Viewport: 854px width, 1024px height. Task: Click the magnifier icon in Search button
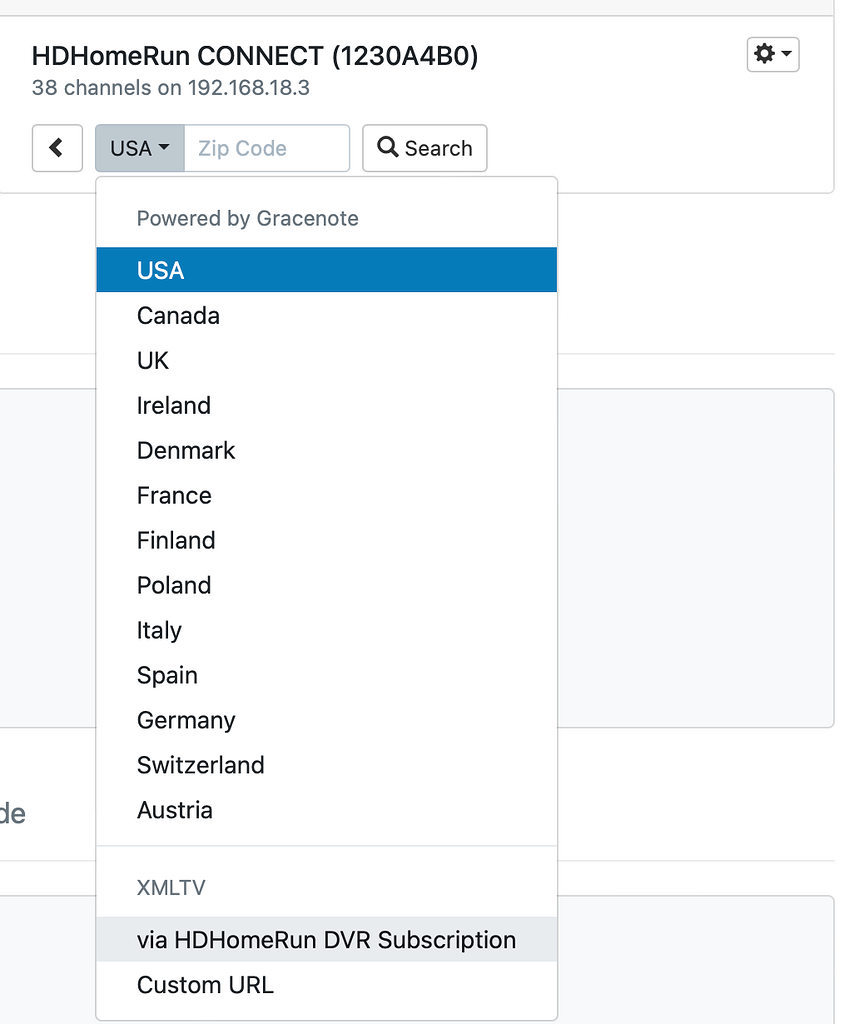coord(388,148)
